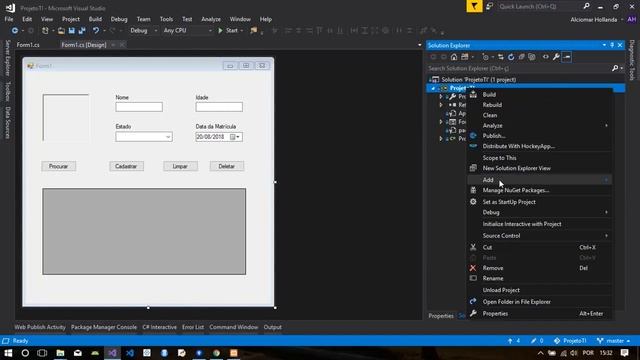Select Remove in the context menu
Image resolution: width=640 pixels, height=360 pixels.
pyautogui.click(x=539, y=268)
